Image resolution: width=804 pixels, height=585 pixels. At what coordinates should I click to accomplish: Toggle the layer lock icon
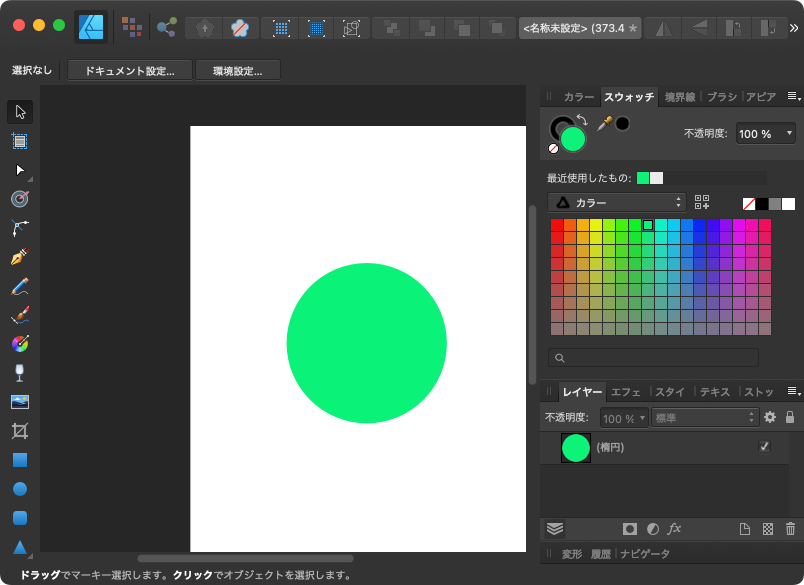[790, 418]
